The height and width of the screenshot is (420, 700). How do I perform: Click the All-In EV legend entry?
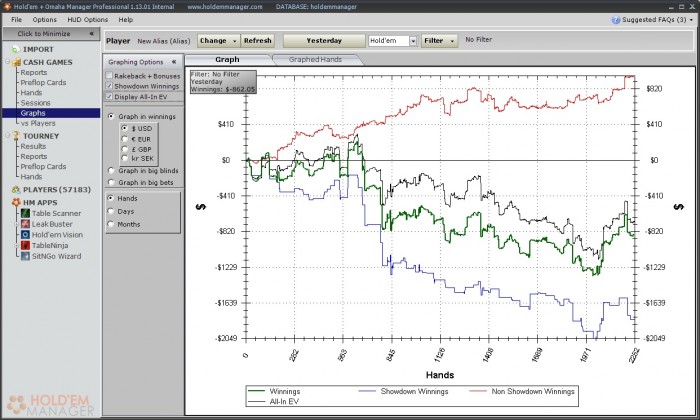pyautogui.click(x=284, y=401)
